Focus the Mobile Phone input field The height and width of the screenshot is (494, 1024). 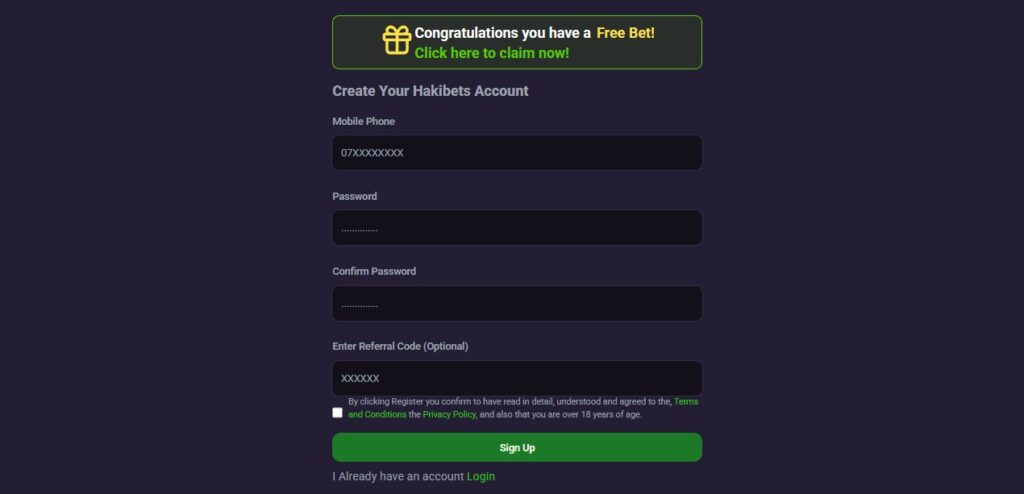[x=517, y=153]
